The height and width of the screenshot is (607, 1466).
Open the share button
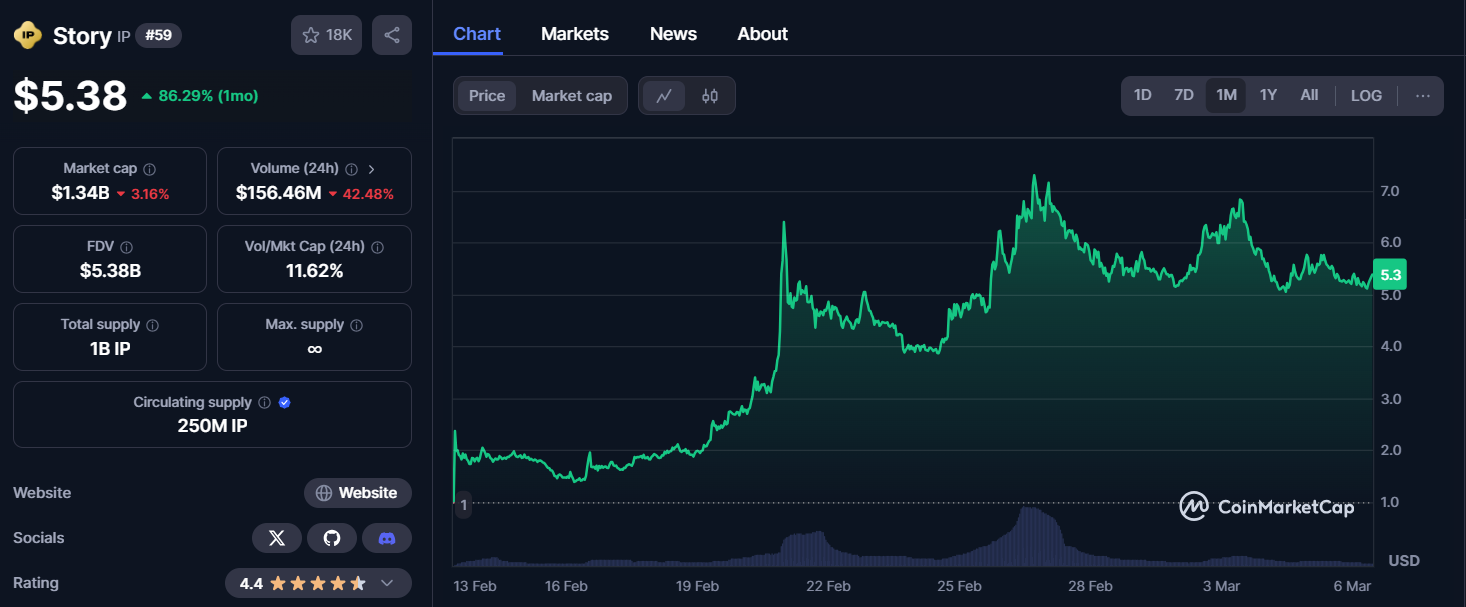point(392,35)
